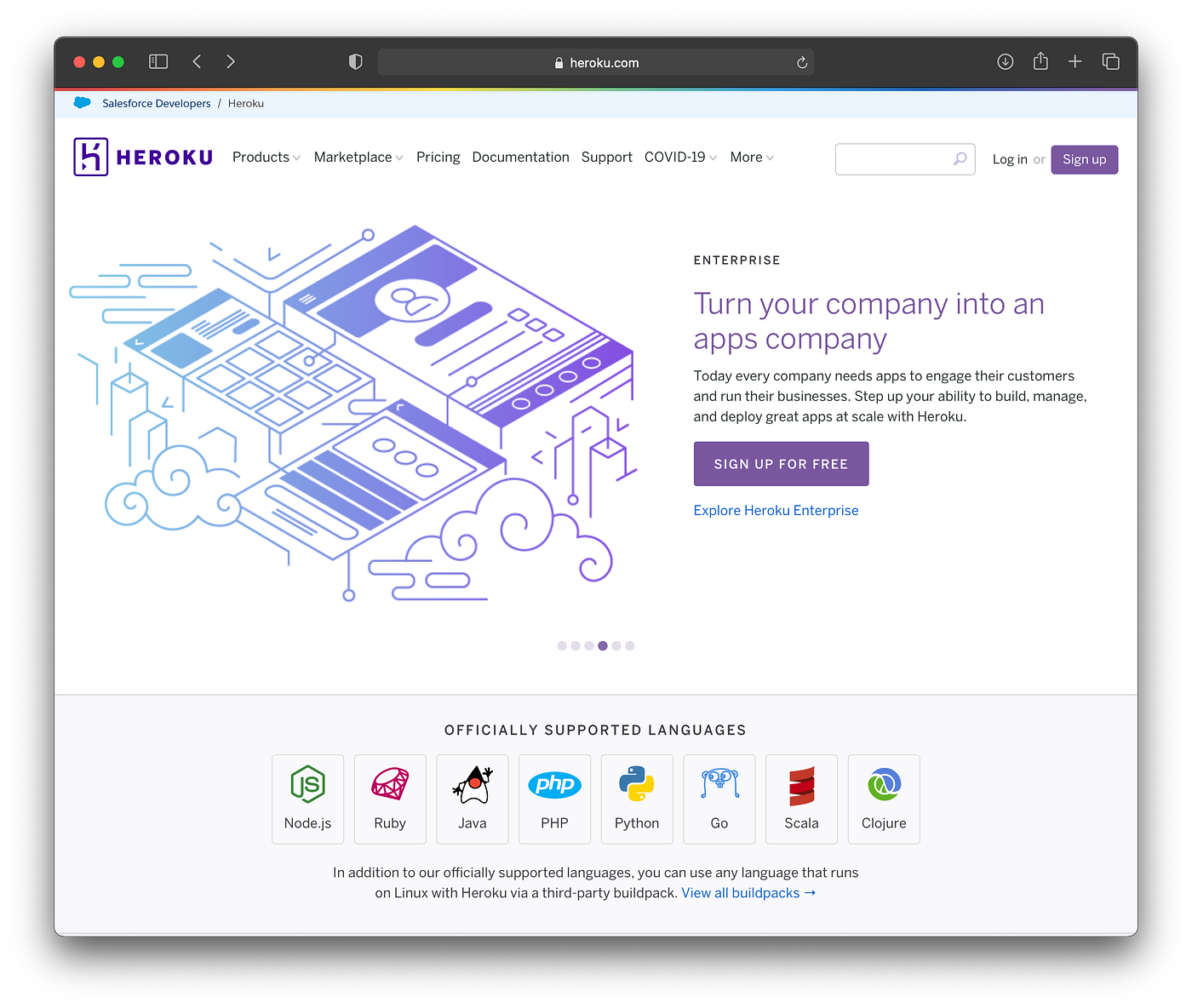Open the Salesforce Developers breadcrumb link
Image resolution: width=1192 pixels, height=1008 pixels.
[157, 104]
